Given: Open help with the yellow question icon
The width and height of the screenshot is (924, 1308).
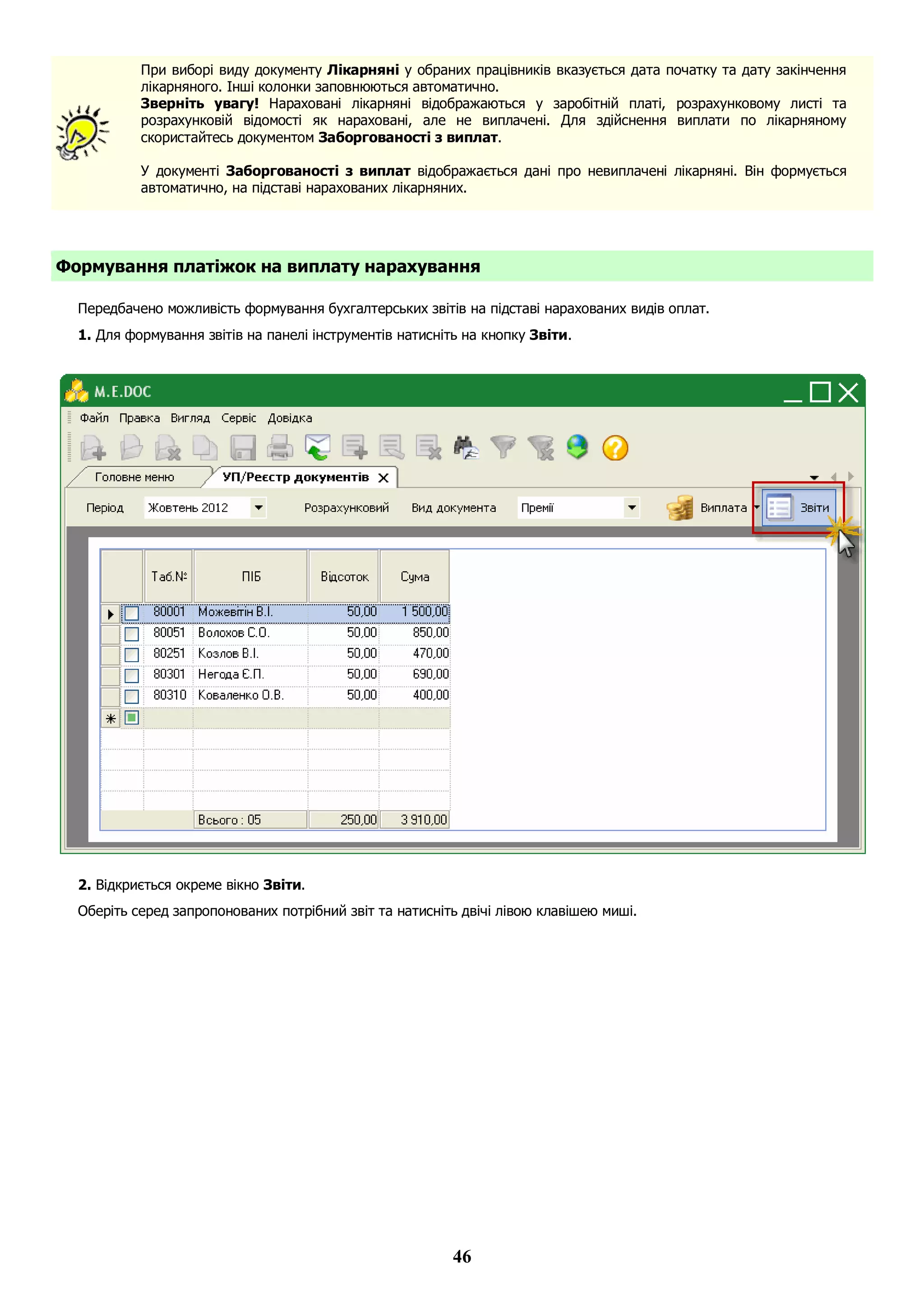Looking at the screenshot, I should click(615, 448).
